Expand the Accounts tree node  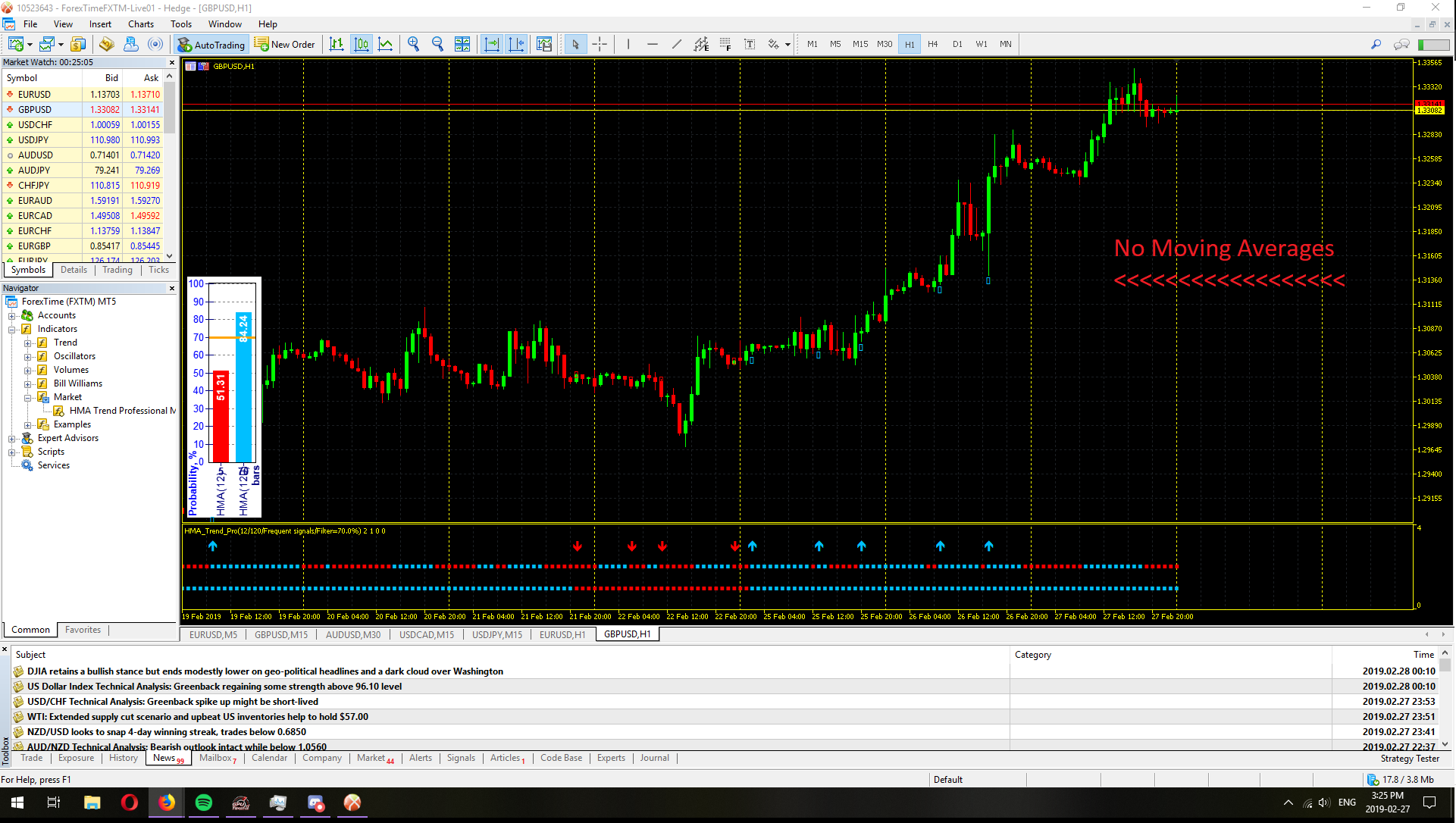pyautogui.click(x=12, y=316)
